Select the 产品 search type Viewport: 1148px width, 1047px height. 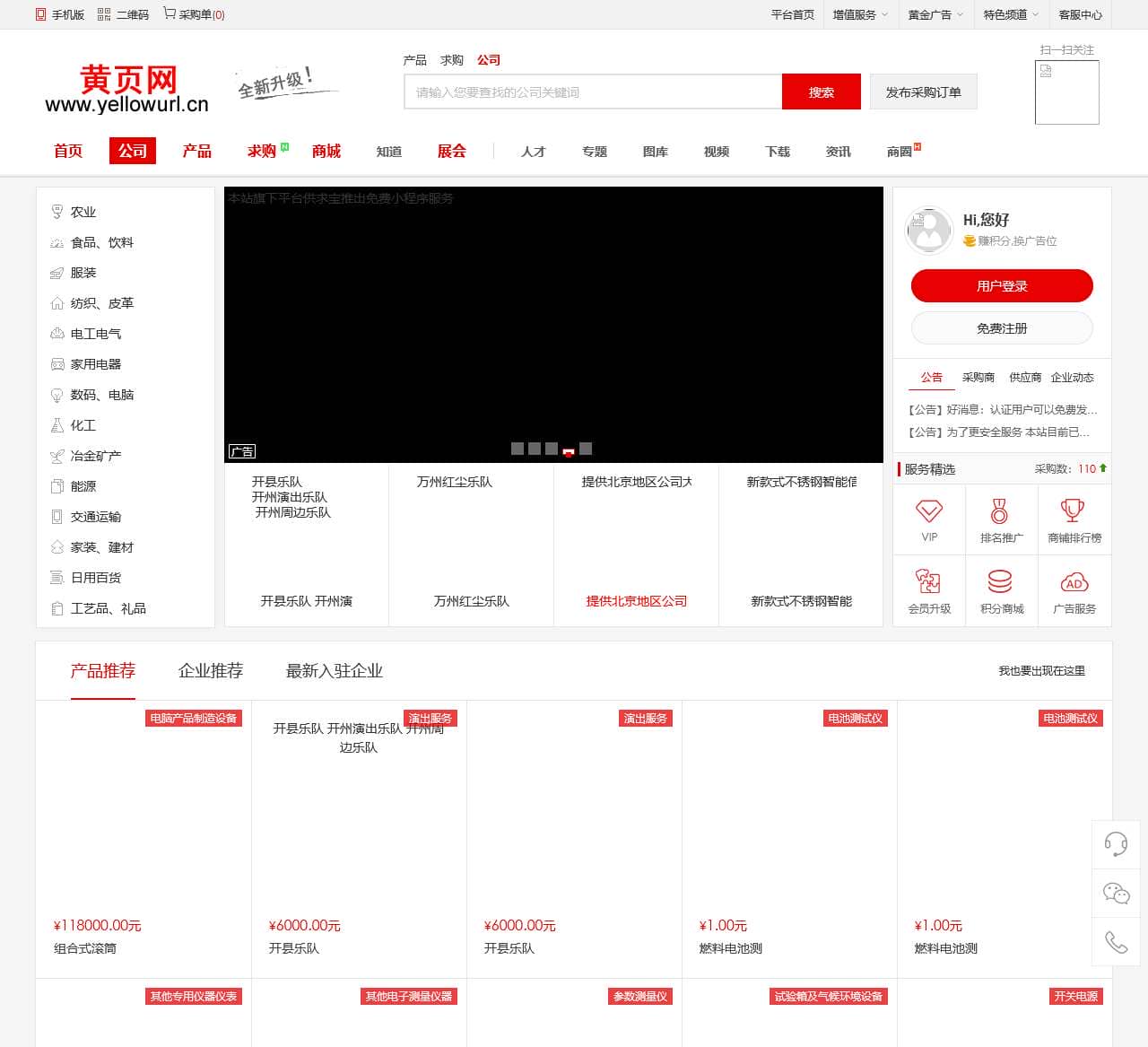pos(415,60)
